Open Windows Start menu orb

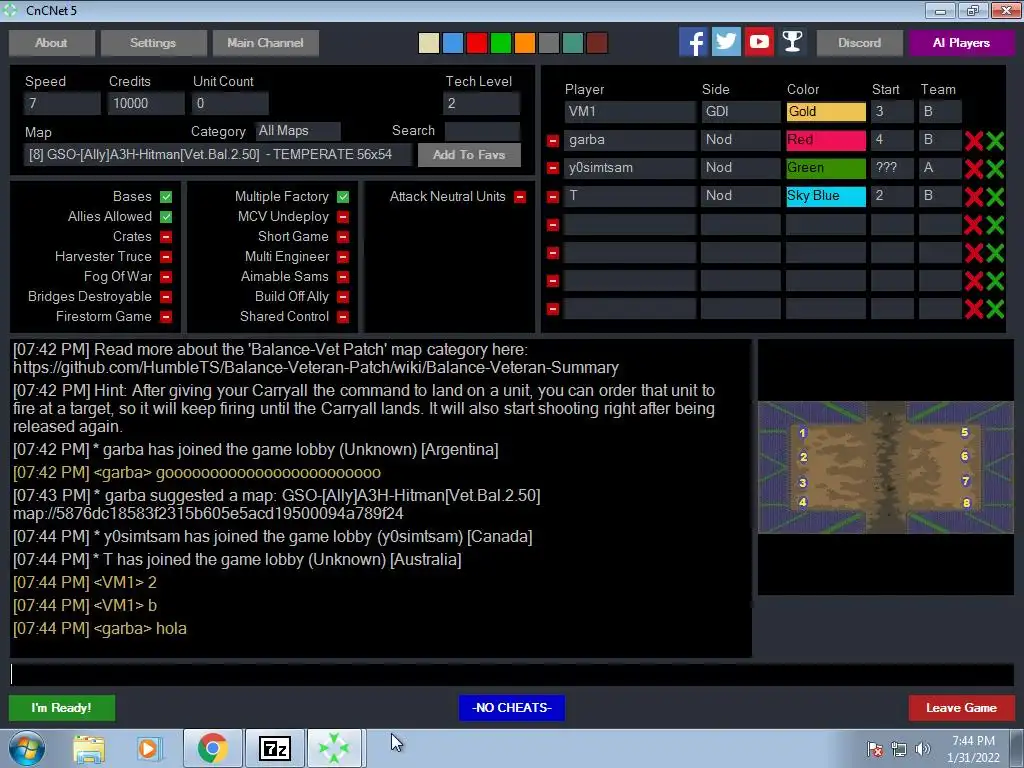pyautogui.click(x=27, y=748)
